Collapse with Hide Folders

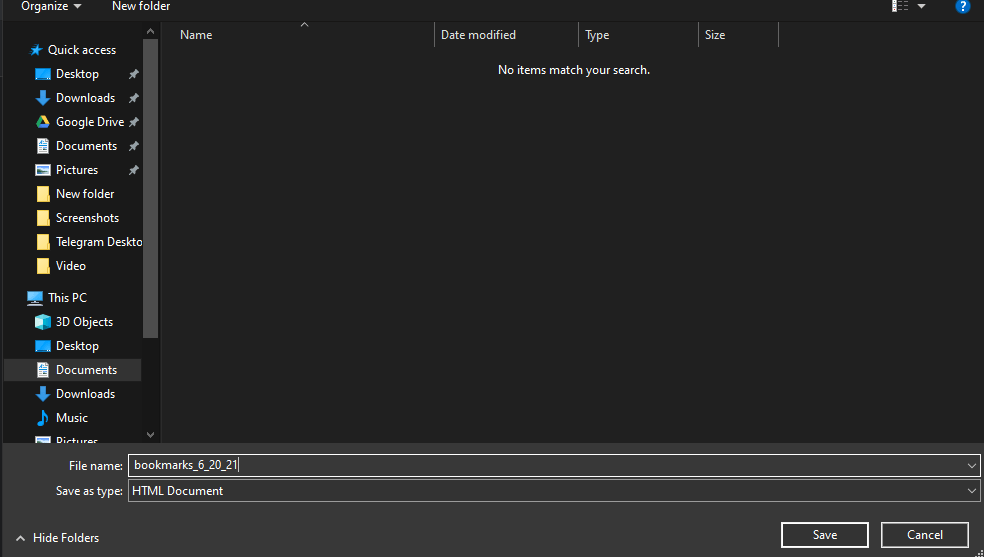(x=58, y=538)
